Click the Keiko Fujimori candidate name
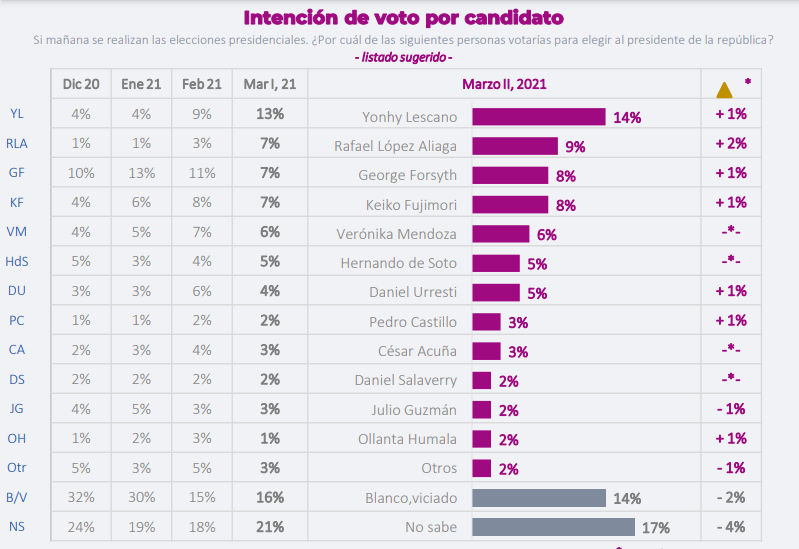 (411, 205)
